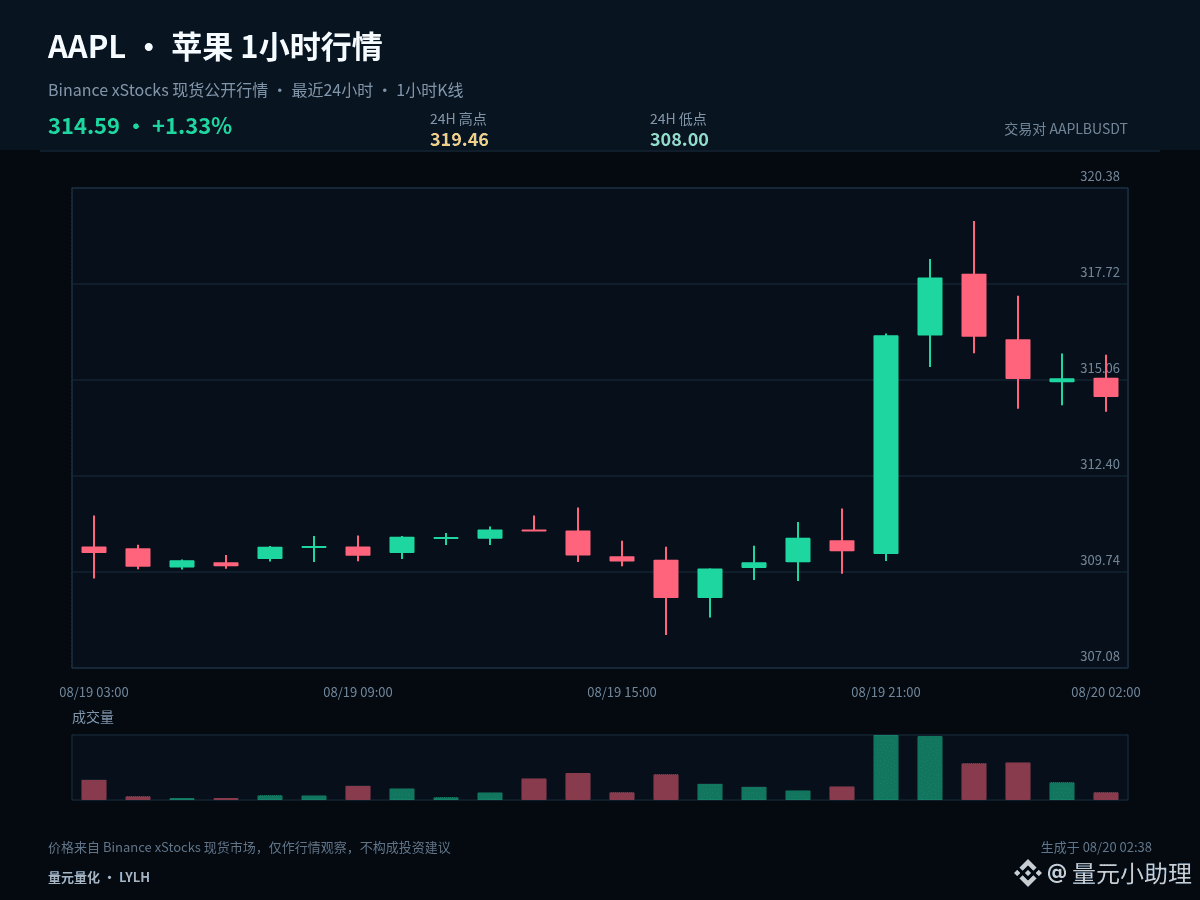
Task: Click the tallest green volume bar at 21:00
Action: (x=886, y=767)
